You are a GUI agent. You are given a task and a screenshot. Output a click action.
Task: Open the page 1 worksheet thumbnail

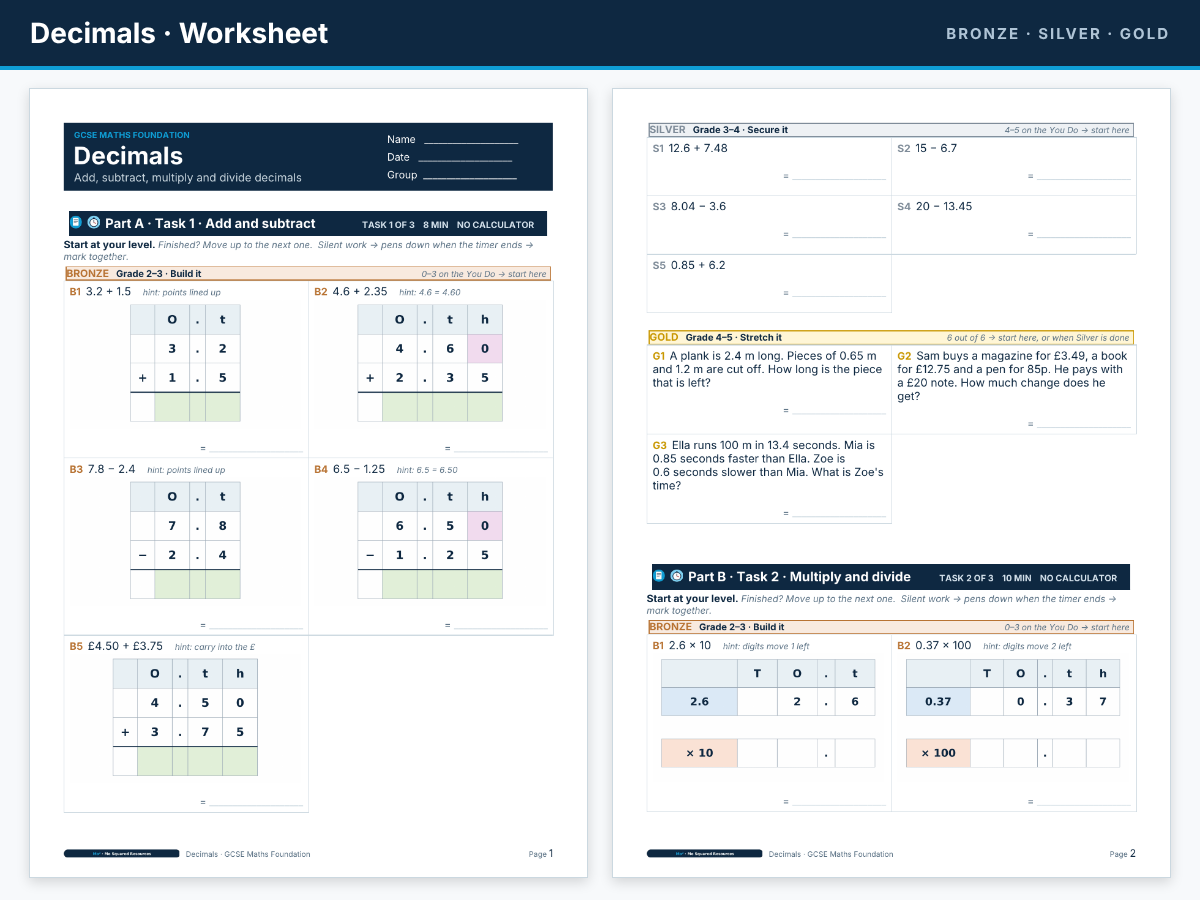[x=308, y=483]
